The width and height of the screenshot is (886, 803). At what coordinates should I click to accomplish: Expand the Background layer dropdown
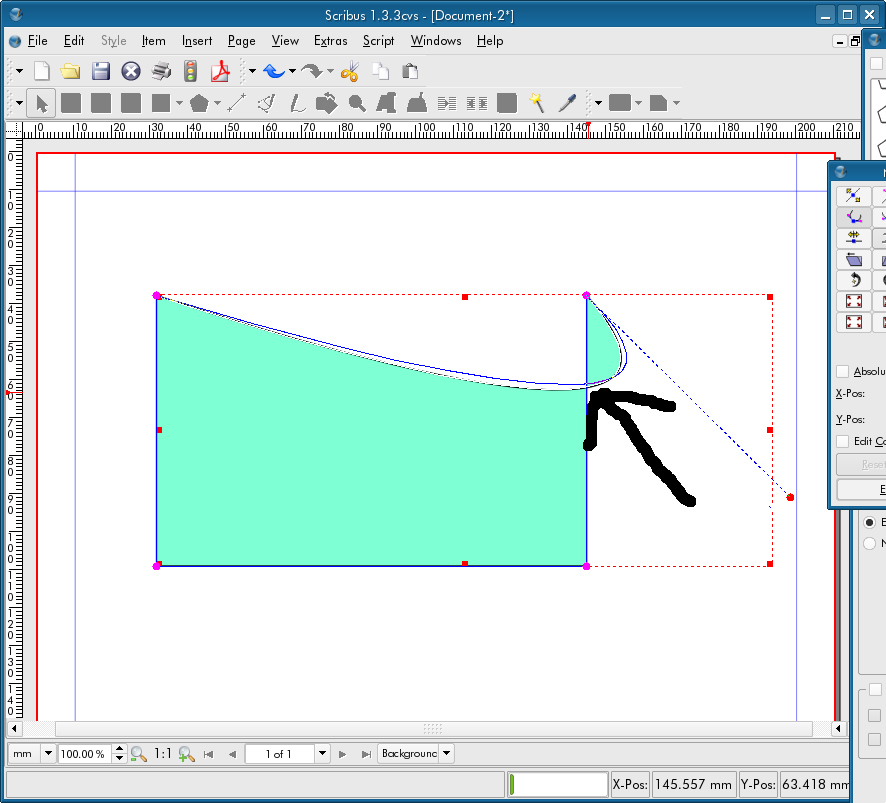click(446, 754)
